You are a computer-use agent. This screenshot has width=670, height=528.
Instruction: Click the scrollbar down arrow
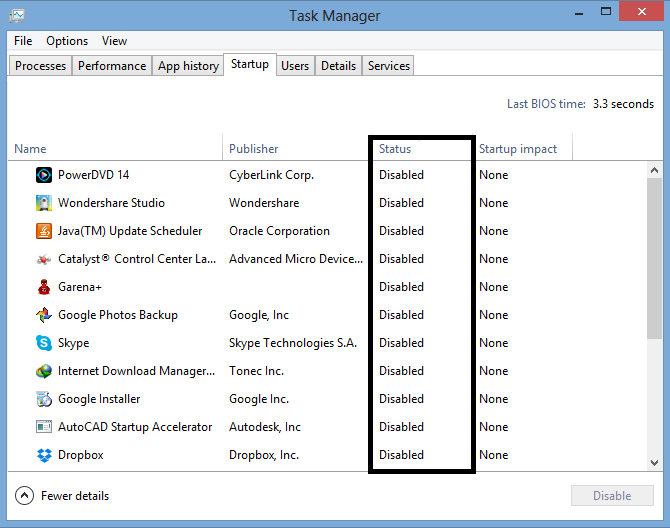[654, 462]
